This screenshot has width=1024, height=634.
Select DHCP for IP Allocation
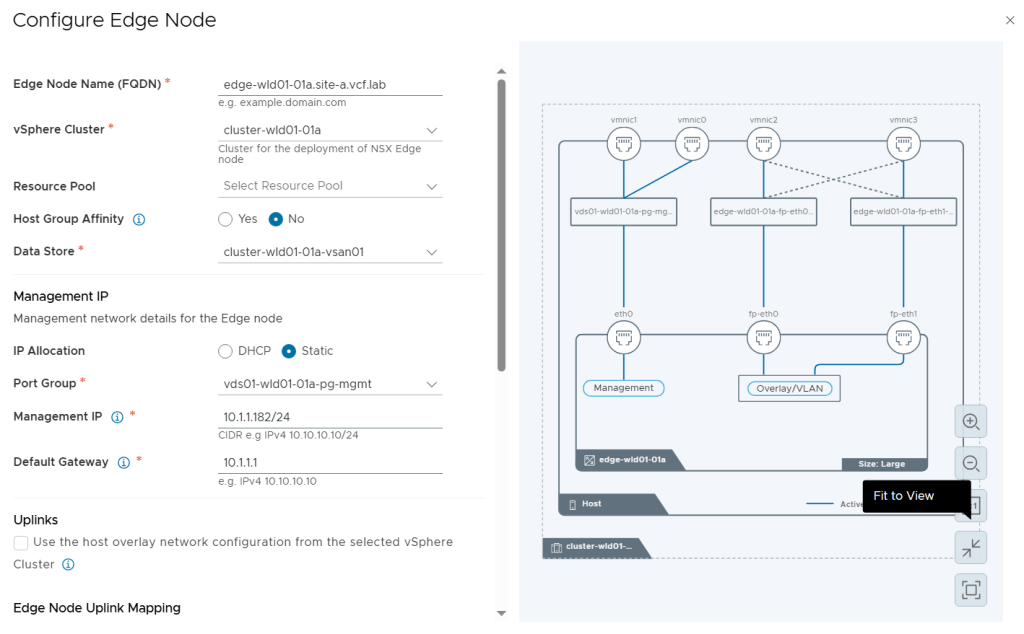click(x=226, y=351)
